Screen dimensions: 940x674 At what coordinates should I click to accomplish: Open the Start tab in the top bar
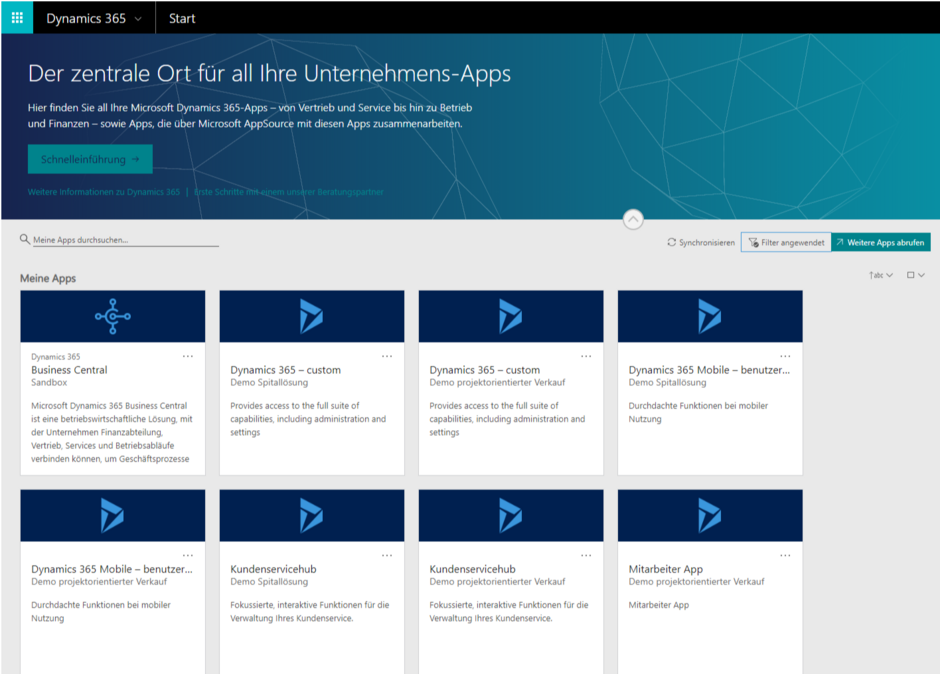pyautogui.click(x=182, y=19)
